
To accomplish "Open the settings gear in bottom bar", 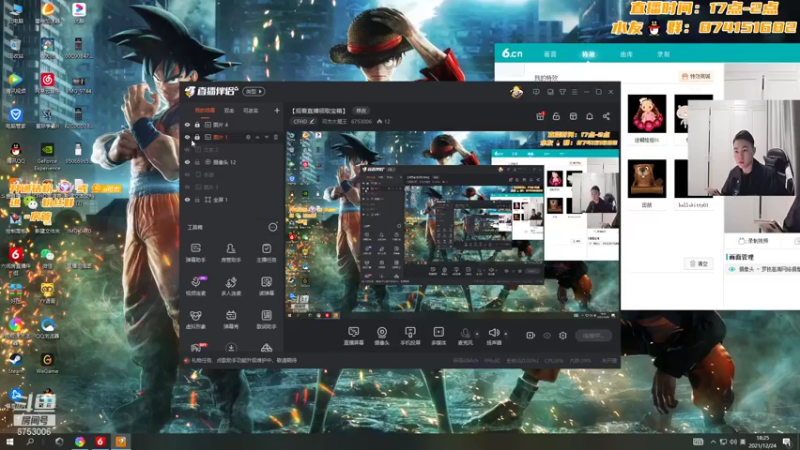I will tap(563, 335).
